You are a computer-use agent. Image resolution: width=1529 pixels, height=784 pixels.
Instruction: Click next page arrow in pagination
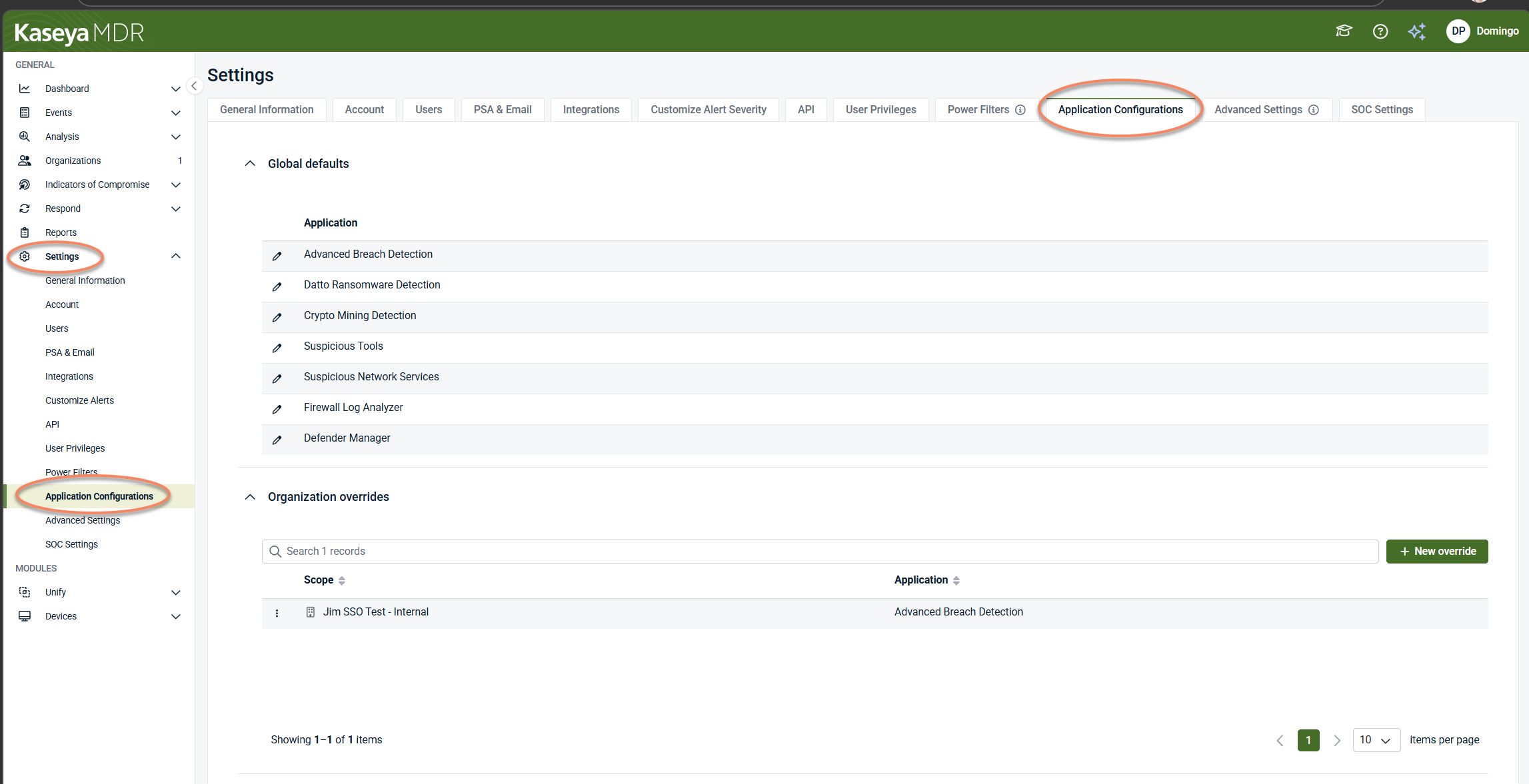(1337, 740)
